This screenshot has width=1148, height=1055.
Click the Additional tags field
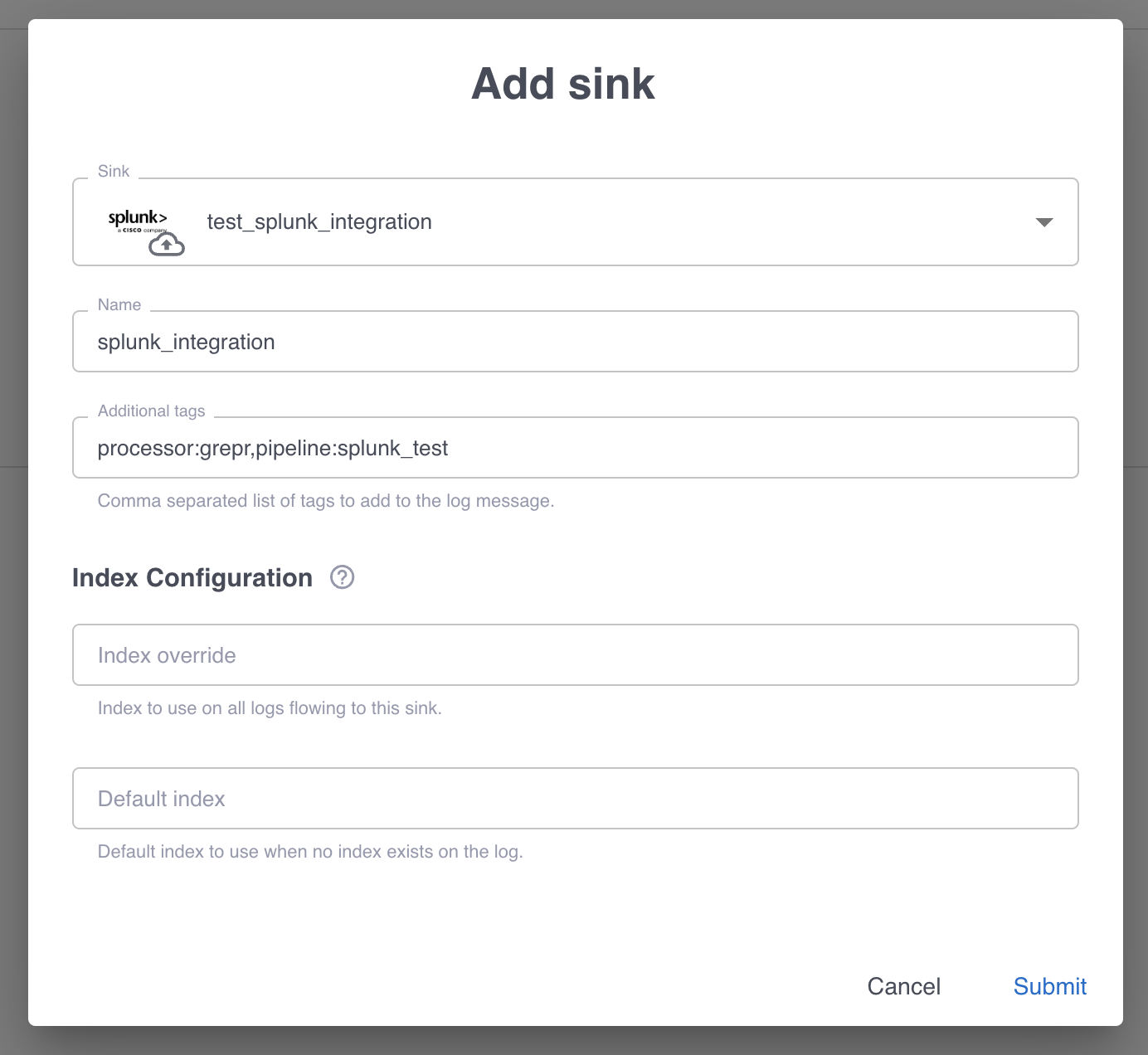coord(576,447)
